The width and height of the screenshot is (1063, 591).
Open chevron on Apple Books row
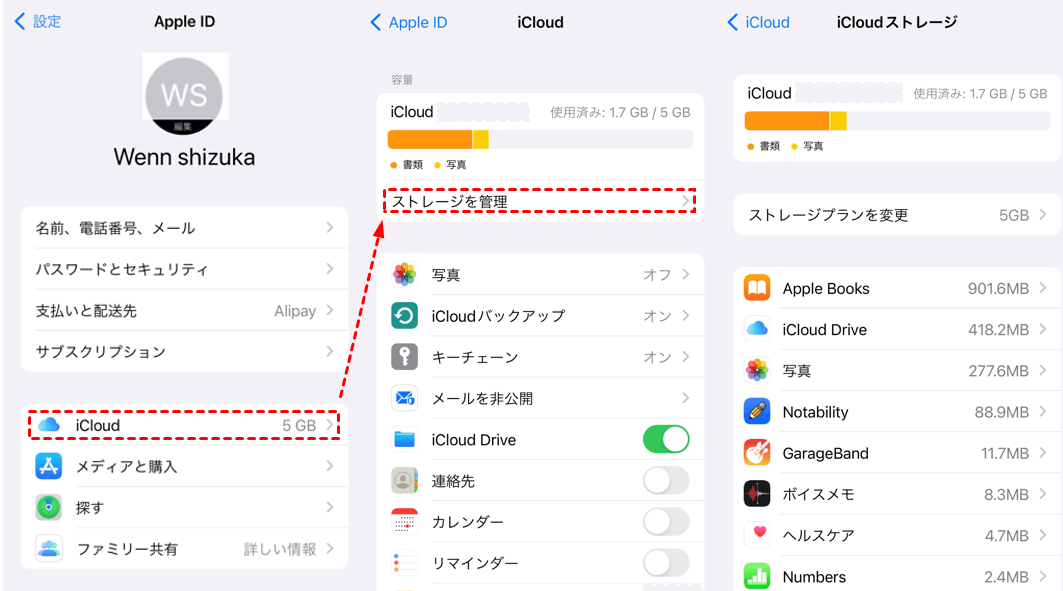[1043, 288]
